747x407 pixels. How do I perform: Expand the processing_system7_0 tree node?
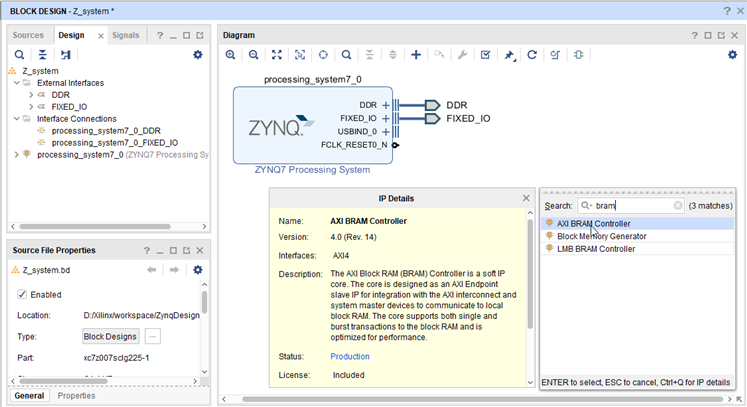coord(16,155)
